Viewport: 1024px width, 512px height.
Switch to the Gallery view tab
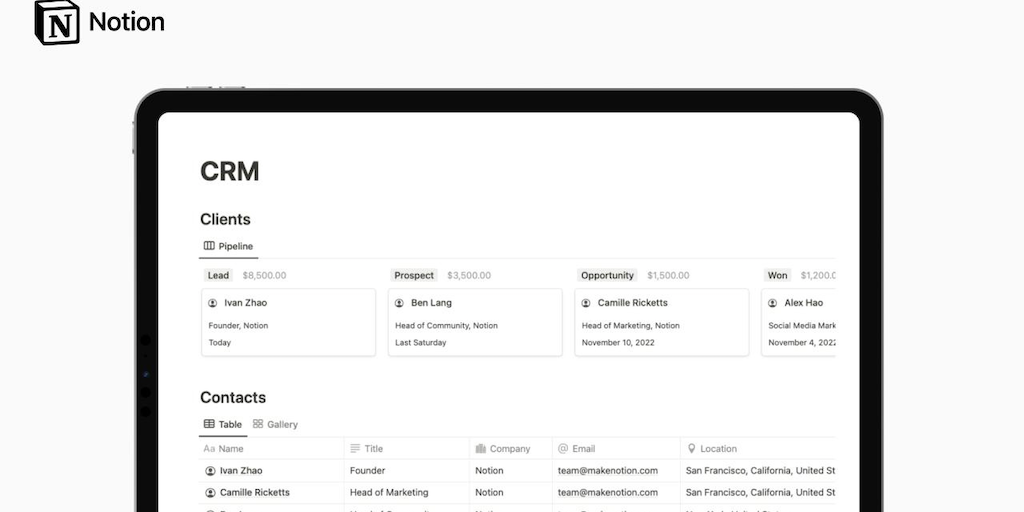[275, 424]
